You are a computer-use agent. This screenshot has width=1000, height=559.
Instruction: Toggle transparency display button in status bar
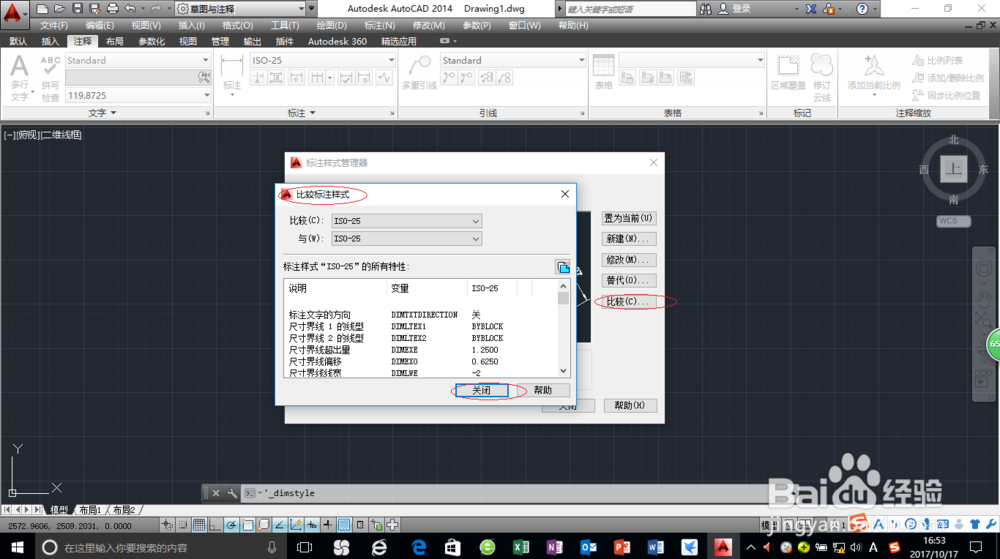344,525
